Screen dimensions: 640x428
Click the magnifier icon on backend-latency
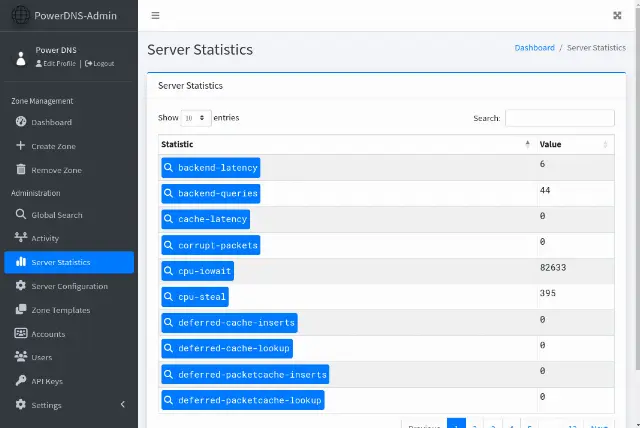pos(168,167)
